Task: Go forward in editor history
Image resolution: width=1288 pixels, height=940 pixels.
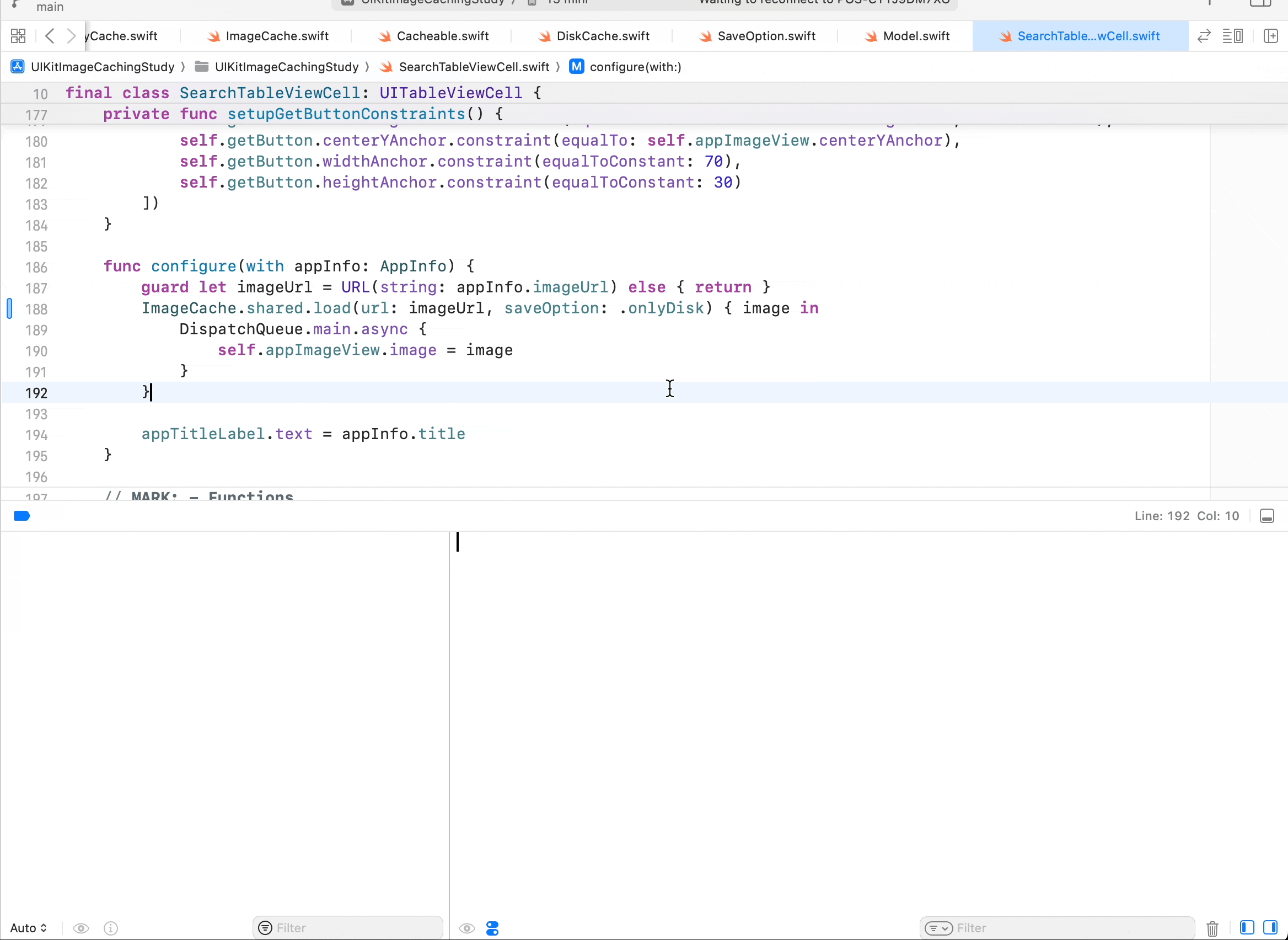Action: (71, 36)
